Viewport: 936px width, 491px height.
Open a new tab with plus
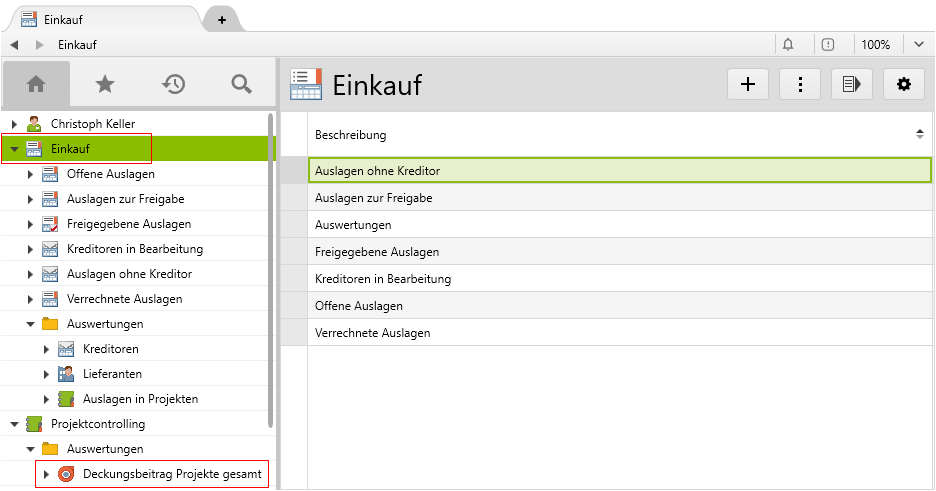click(221, 20)
